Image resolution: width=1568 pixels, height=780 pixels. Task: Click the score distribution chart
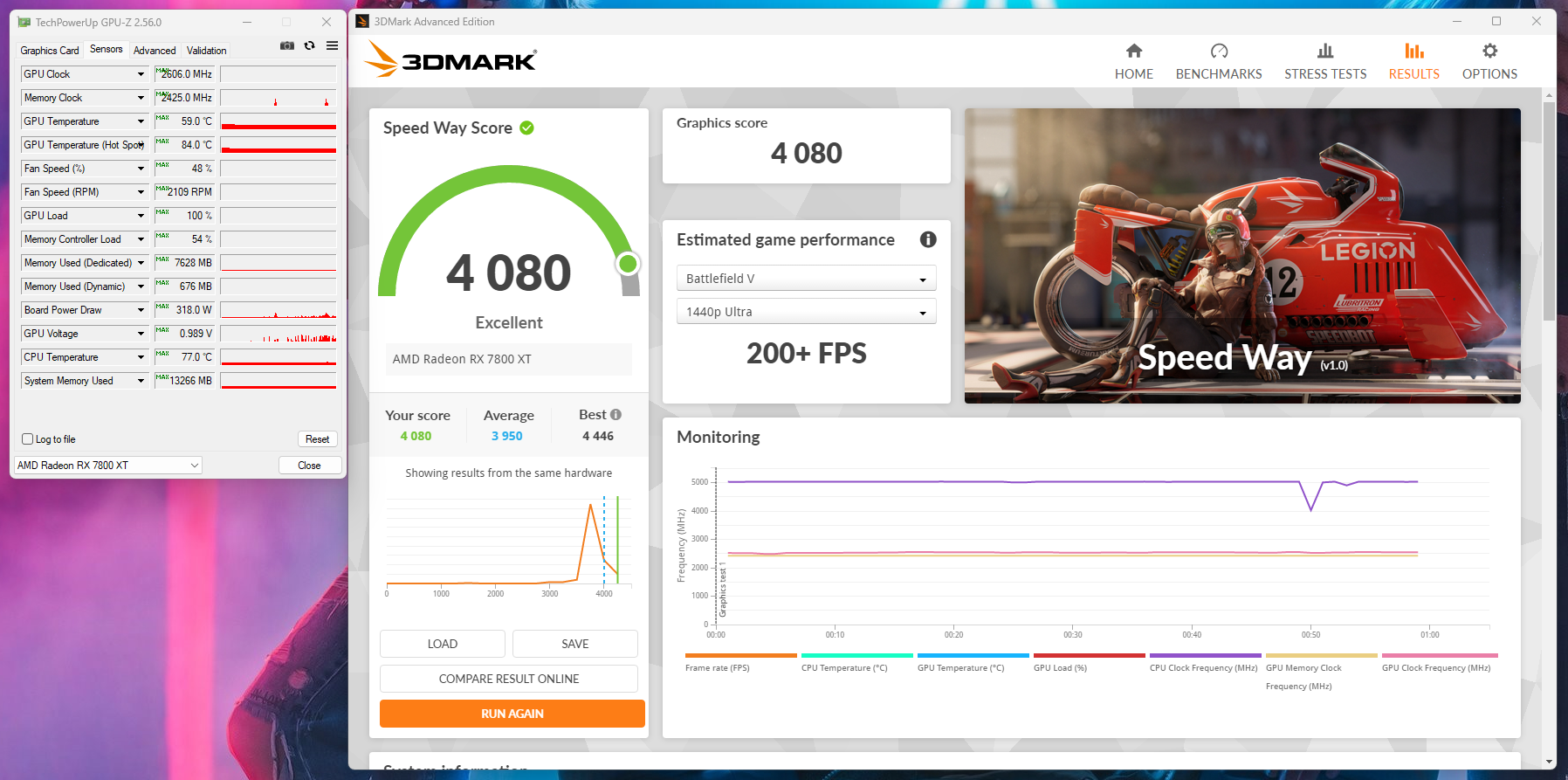pyautogui.click(x=509, y=546)
